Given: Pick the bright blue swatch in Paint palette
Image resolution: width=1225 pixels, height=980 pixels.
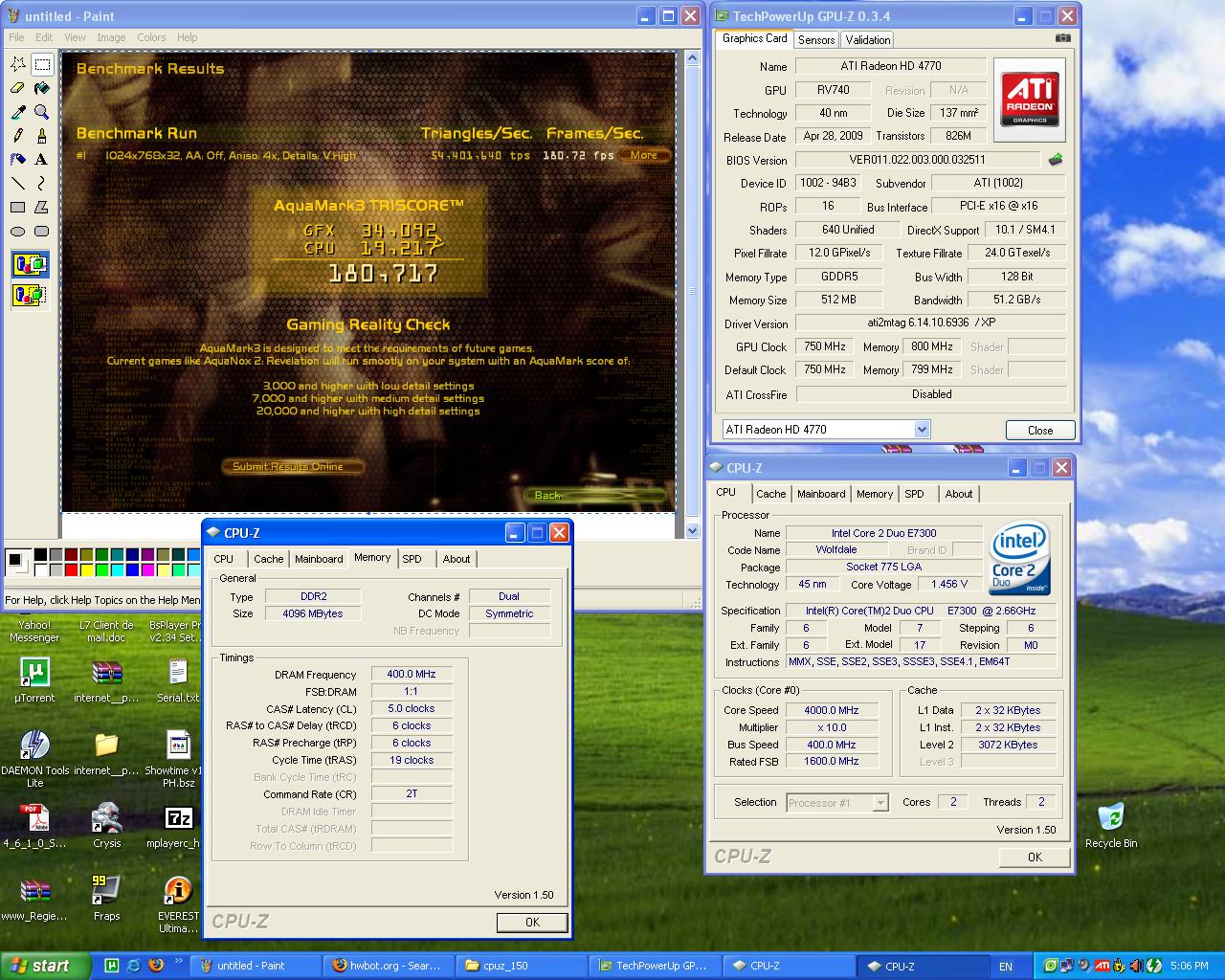Looking at the screenshot, I should click(132, 569).
